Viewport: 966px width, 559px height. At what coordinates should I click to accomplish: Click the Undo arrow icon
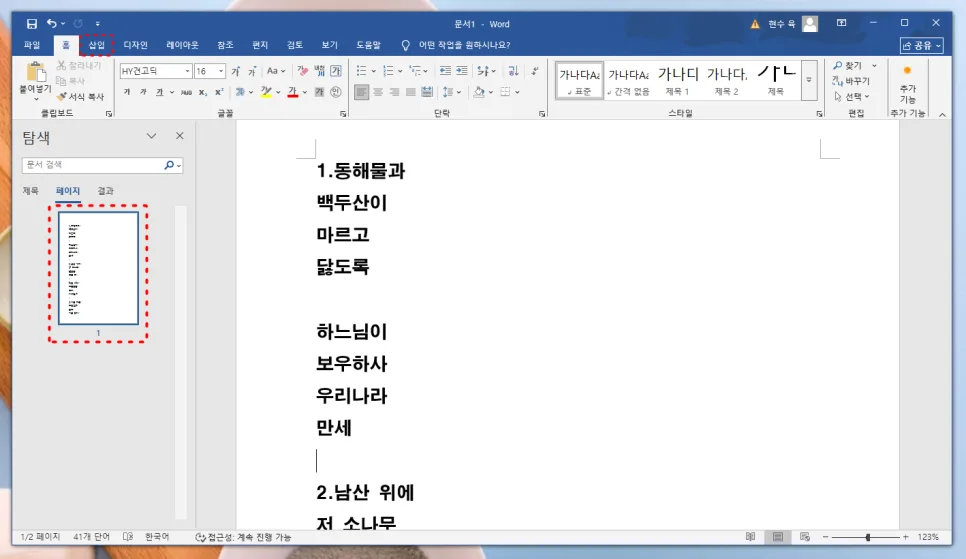[52, 23]
